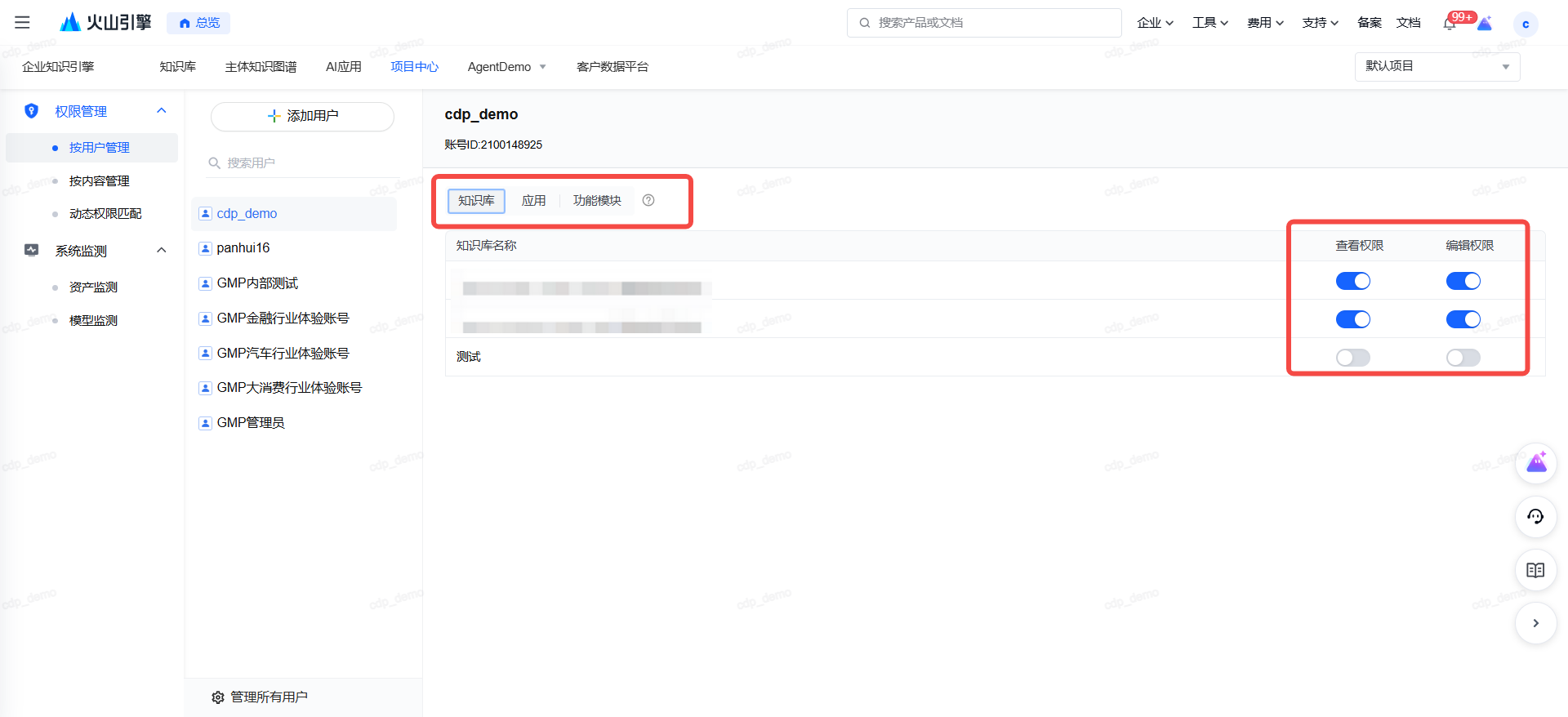Toggle edit permission for first knowledge base

tap(1463, 281)
